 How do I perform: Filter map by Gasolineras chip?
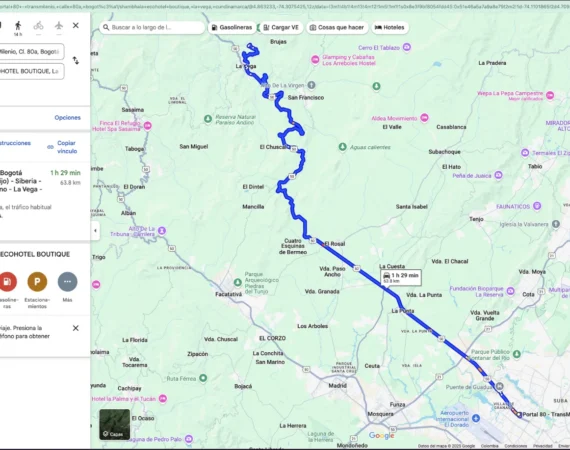[x=232, y=28]
